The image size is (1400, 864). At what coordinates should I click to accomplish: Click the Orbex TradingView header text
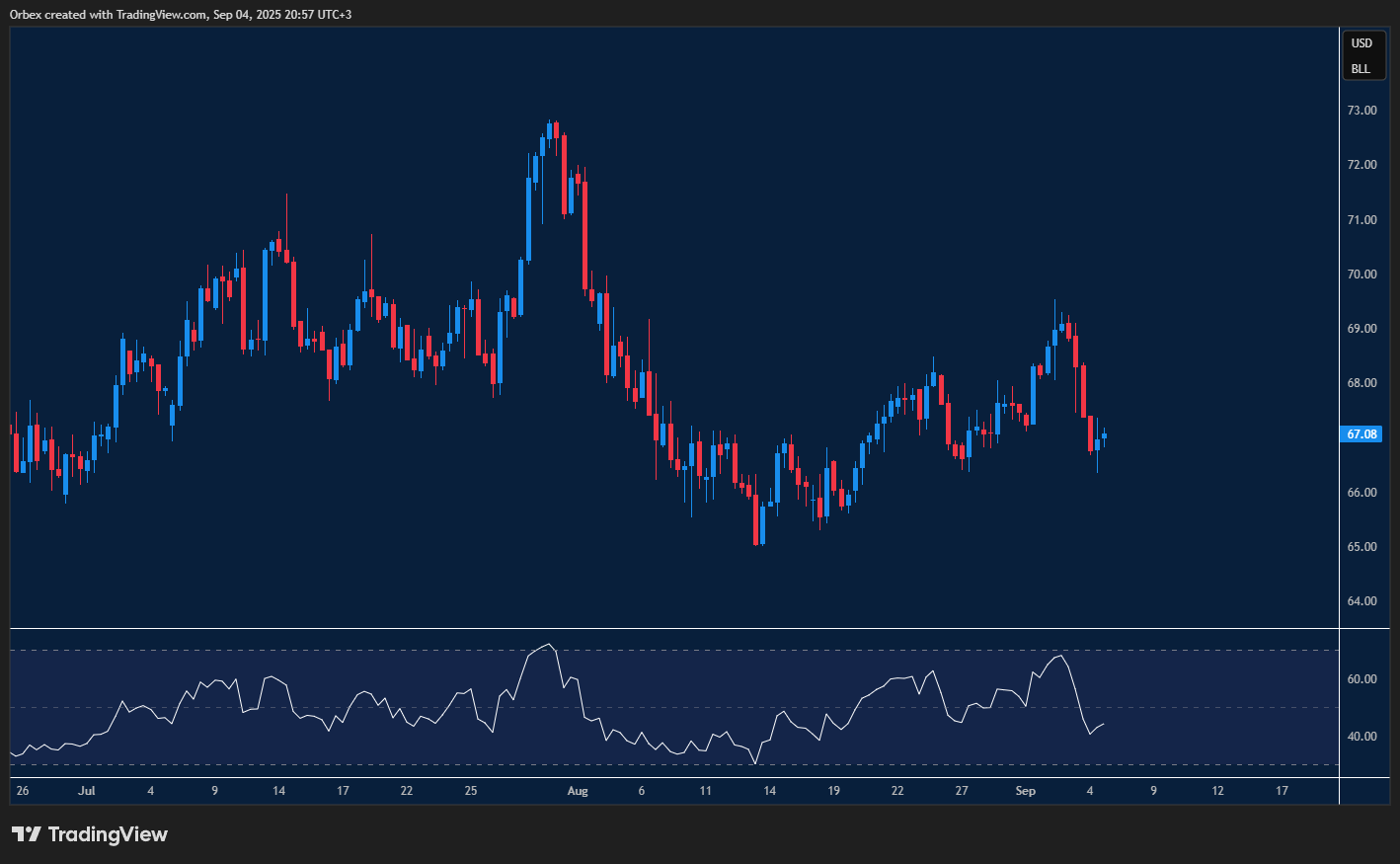tap(181, 15)
